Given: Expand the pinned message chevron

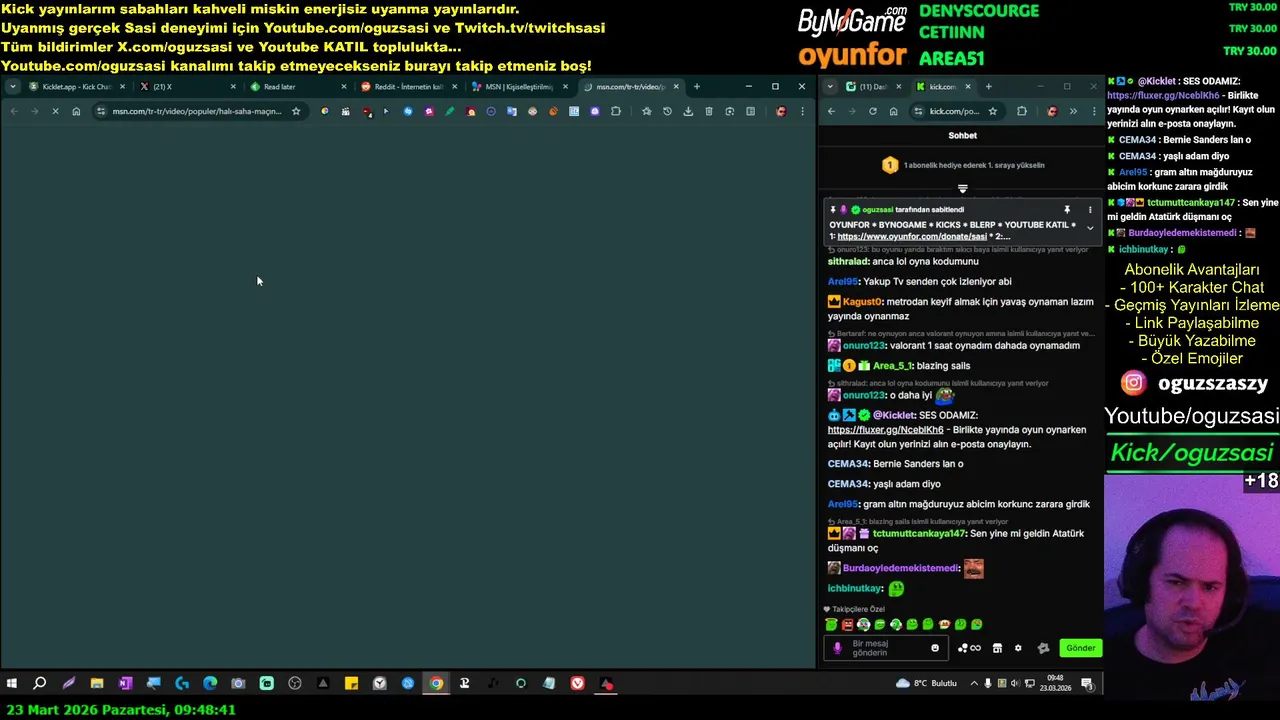Looking at the screenshot, I should (1090, 228).
